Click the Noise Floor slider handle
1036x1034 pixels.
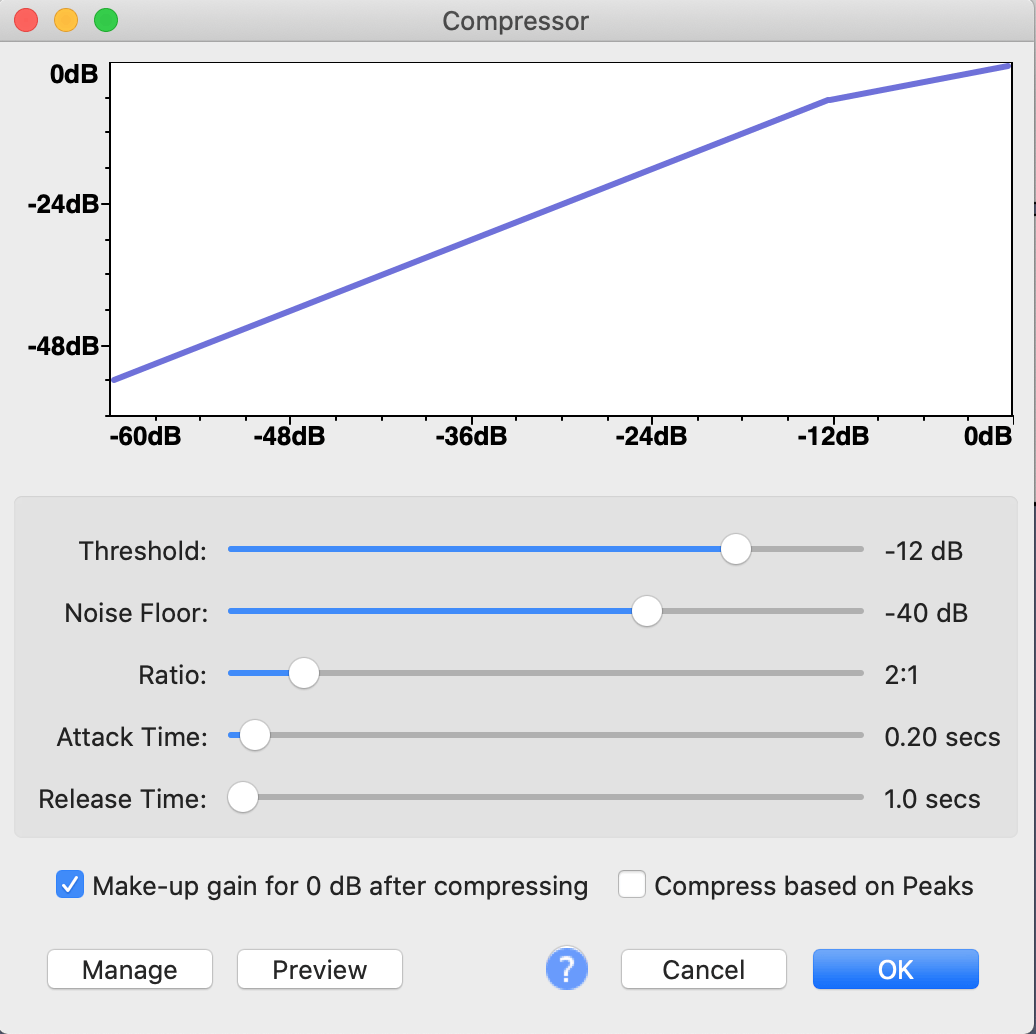(646, 611)
